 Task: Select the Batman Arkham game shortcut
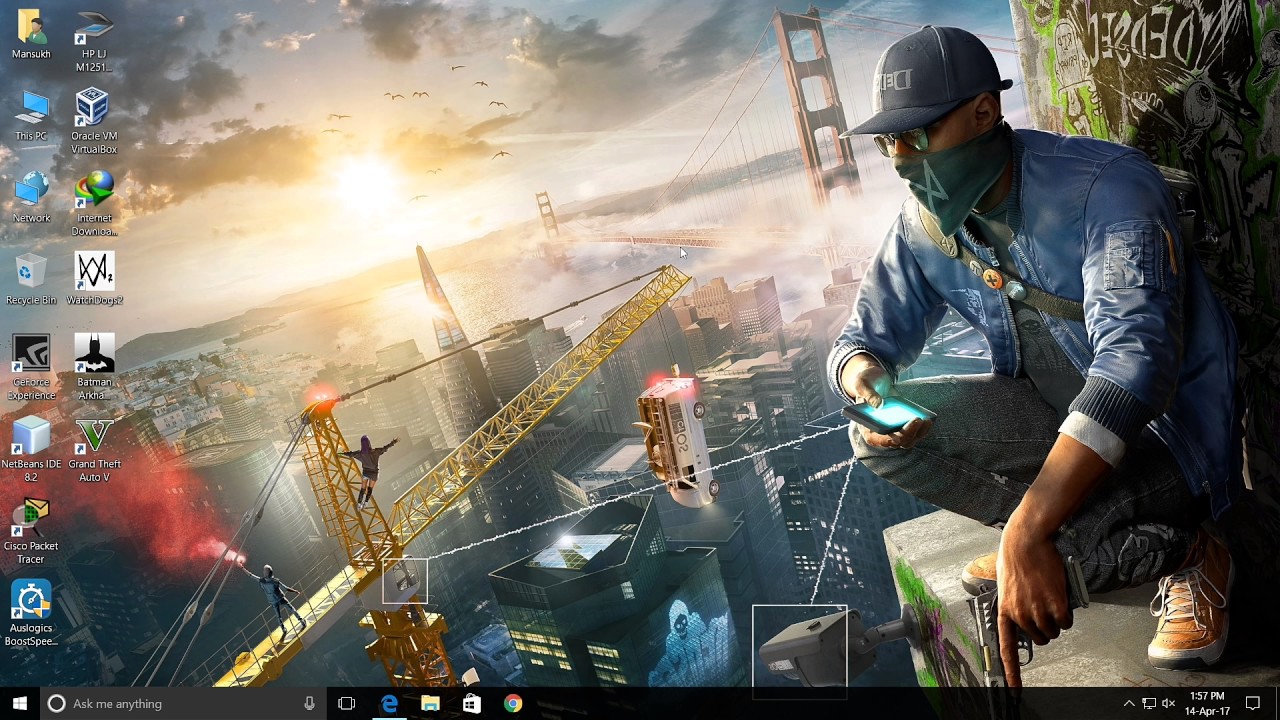[x=94, y=368]
